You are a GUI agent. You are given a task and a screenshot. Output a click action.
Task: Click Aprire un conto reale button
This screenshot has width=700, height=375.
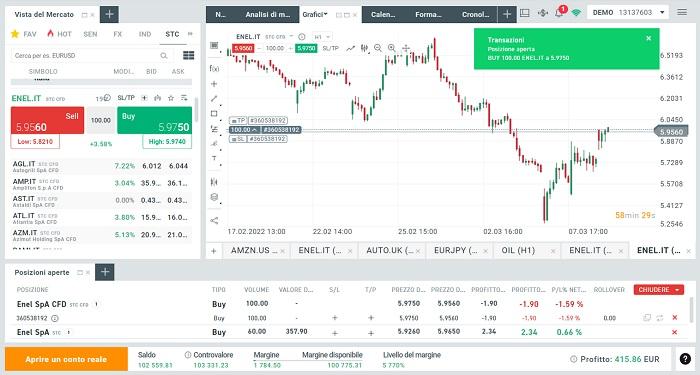(x=66, y=359)
